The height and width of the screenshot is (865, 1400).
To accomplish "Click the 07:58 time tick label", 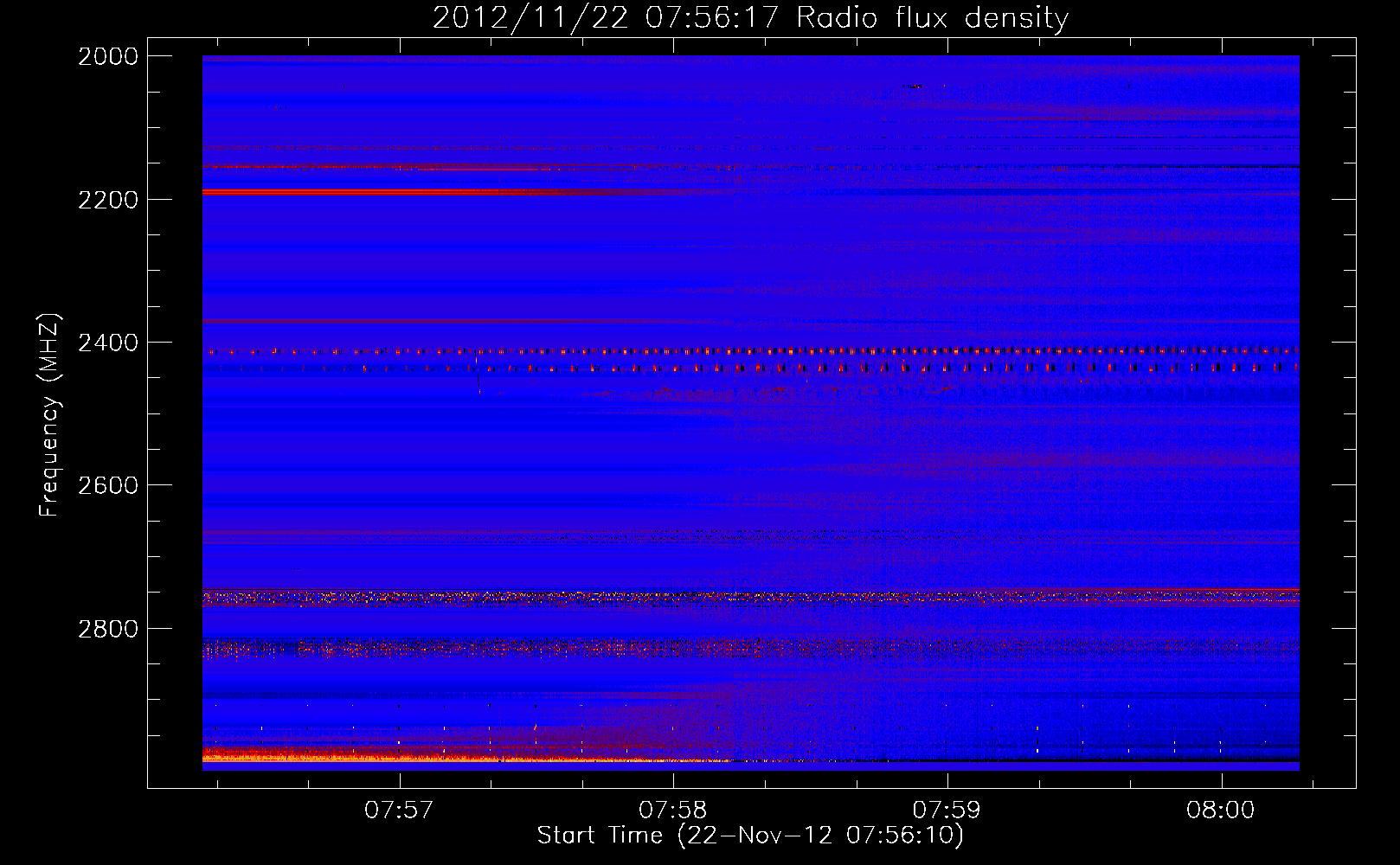I will [x=672, y=811].
